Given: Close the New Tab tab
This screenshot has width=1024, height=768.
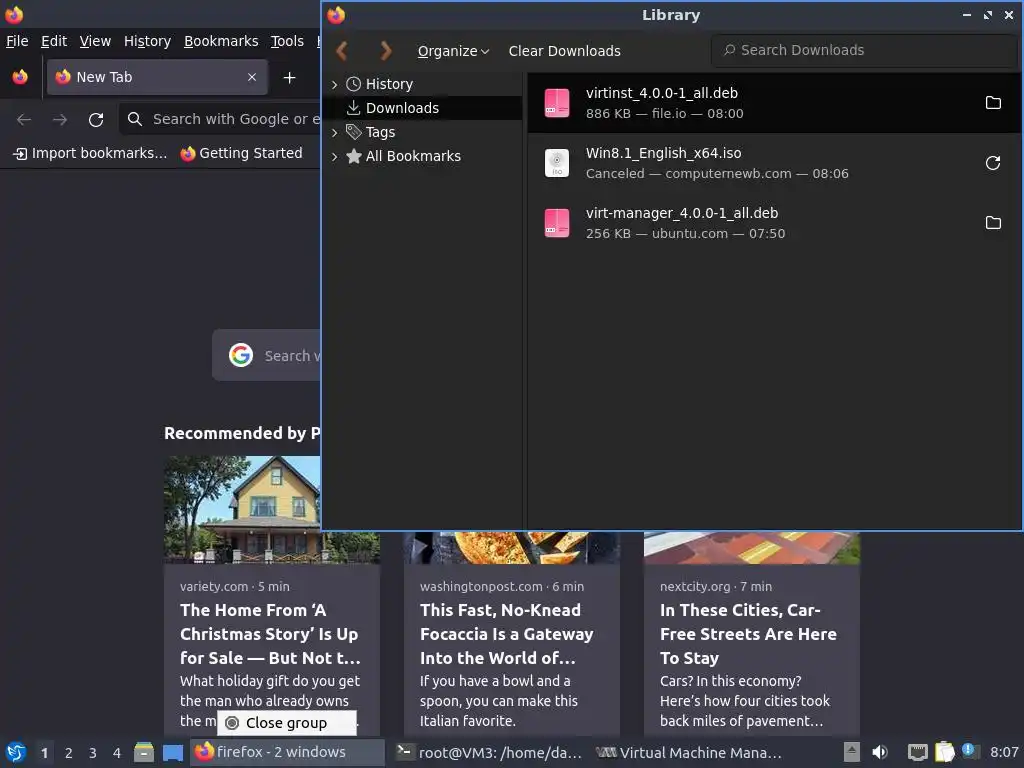Looking at the screenshot, I should [252, 77].
